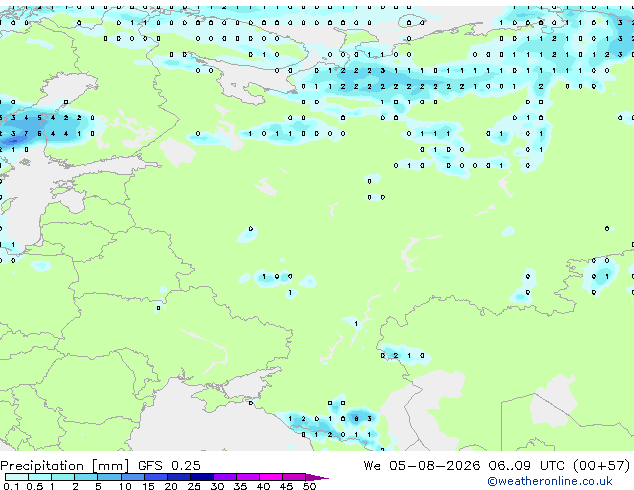This screenshot has height=490, width=634.
Task: Click the "06..09 UTC" time range text
Action: point(526,466)
